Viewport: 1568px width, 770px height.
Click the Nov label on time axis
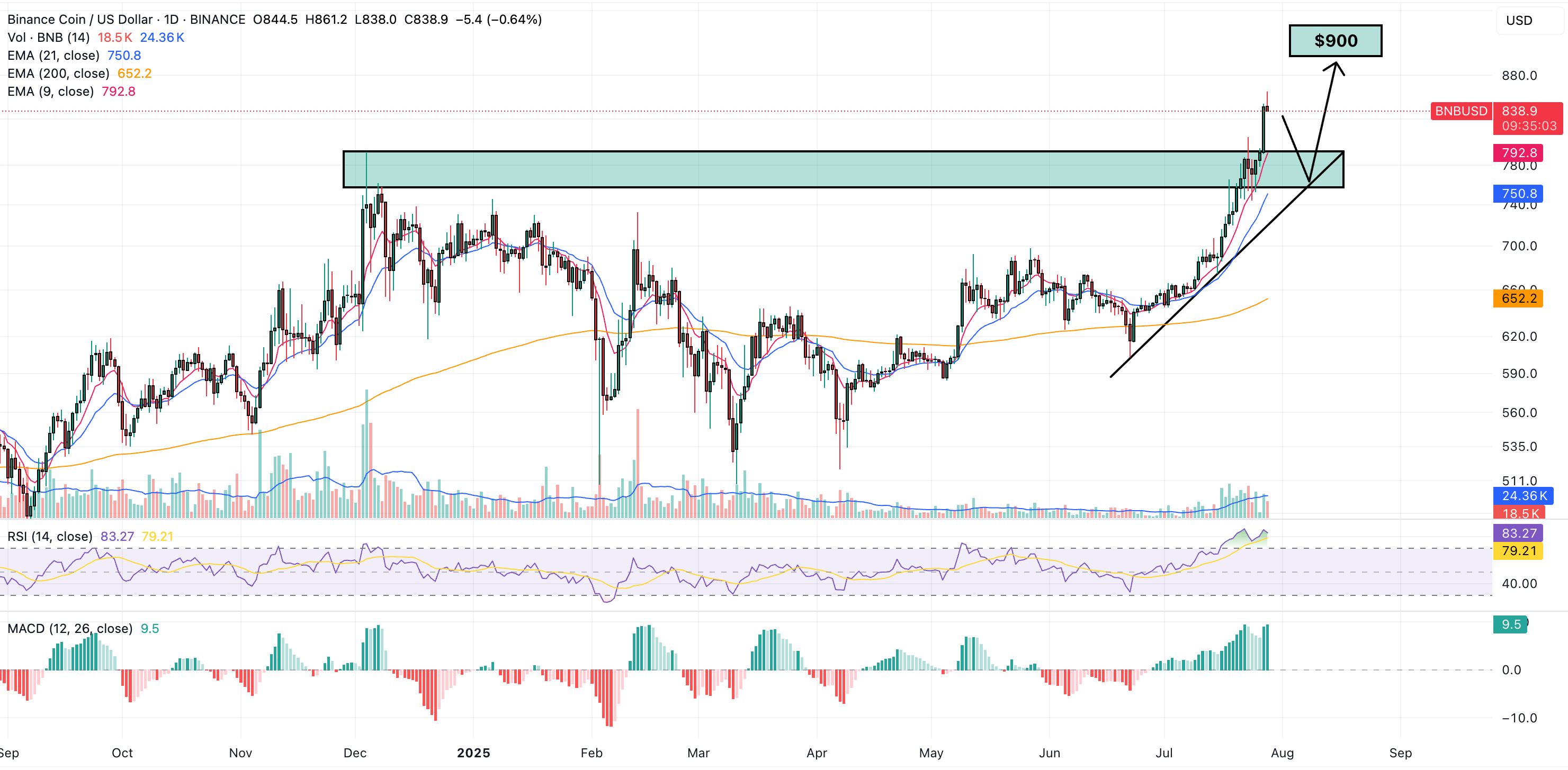(240, 753)
